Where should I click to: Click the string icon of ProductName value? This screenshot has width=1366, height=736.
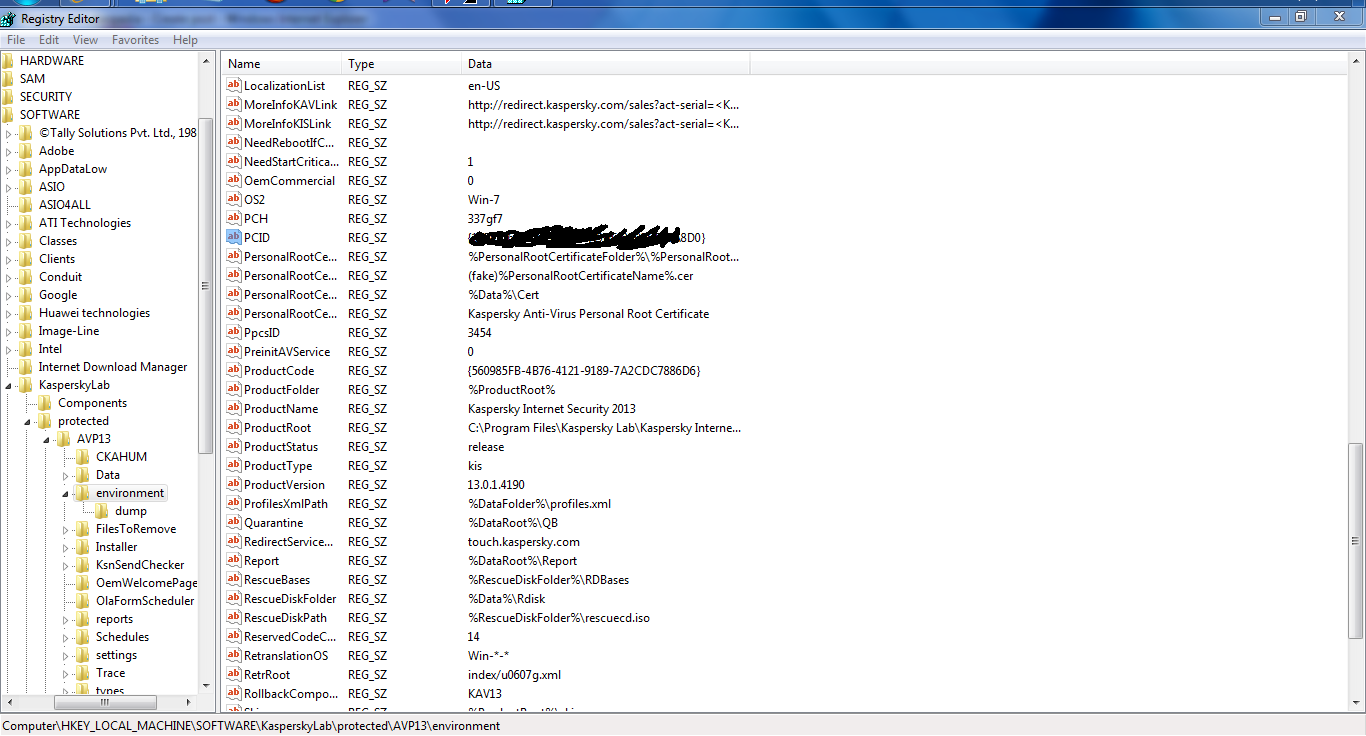tap(234, 408)
